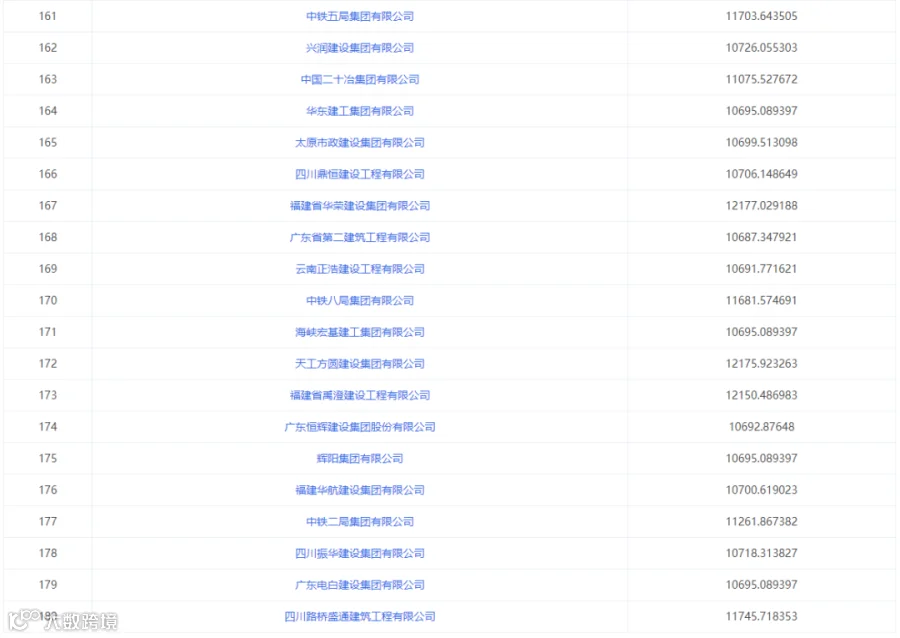Image resolution: width=900 pixels, height=638 pixels.
Task: Open the 辉阳集团有限公司 link
Action: tap(360, 458)
